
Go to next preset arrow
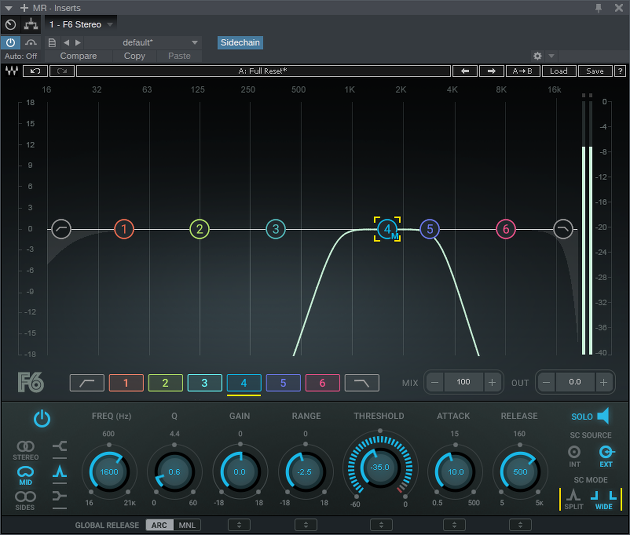click(x=78, y=43)
